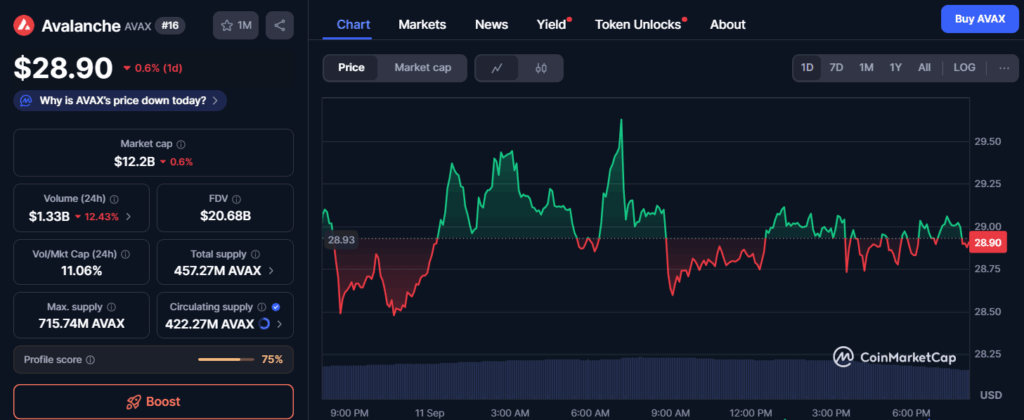
Task: Expand Circulating supply details chevron
Action: [280, 324]
